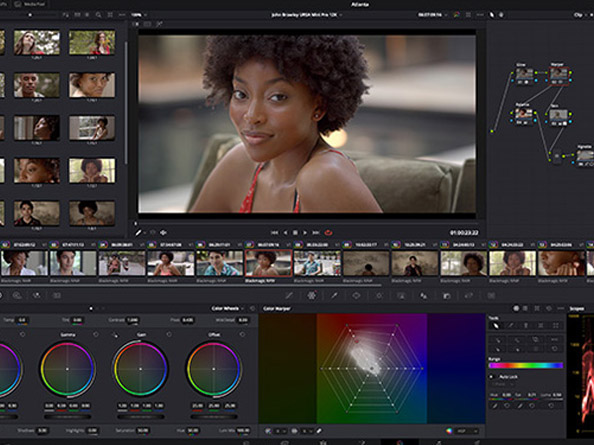Reset the Gain wheel
This screenshot has width=594, height=445.
point(169,334)
